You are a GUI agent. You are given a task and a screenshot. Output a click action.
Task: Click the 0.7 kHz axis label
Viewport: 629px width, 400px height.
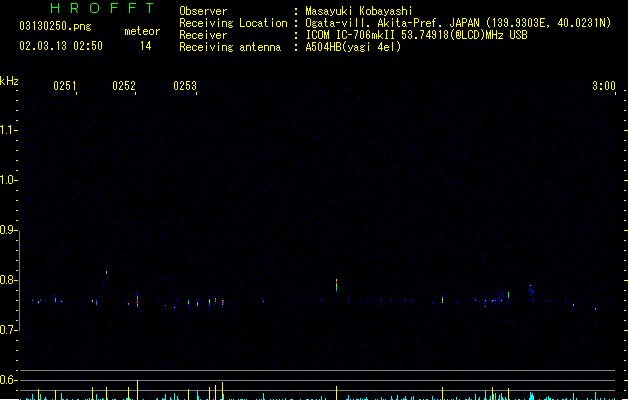[8, 330]
